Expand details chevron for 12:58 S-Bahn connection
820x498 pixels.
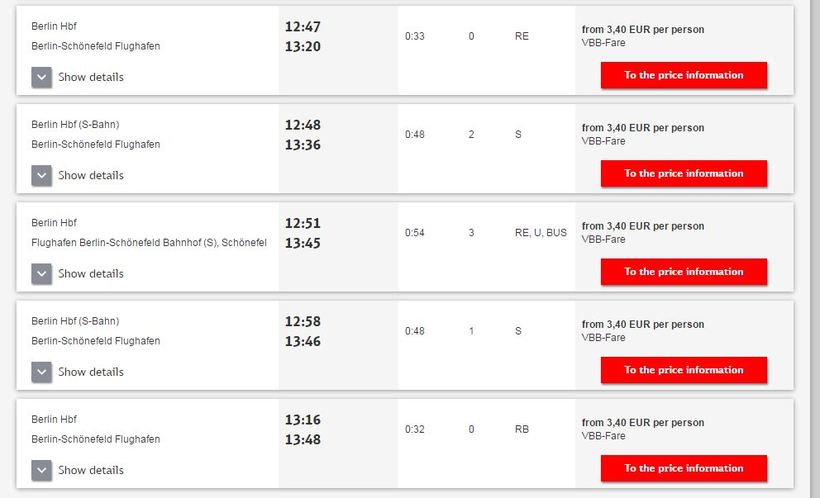(x=41, y=372)
